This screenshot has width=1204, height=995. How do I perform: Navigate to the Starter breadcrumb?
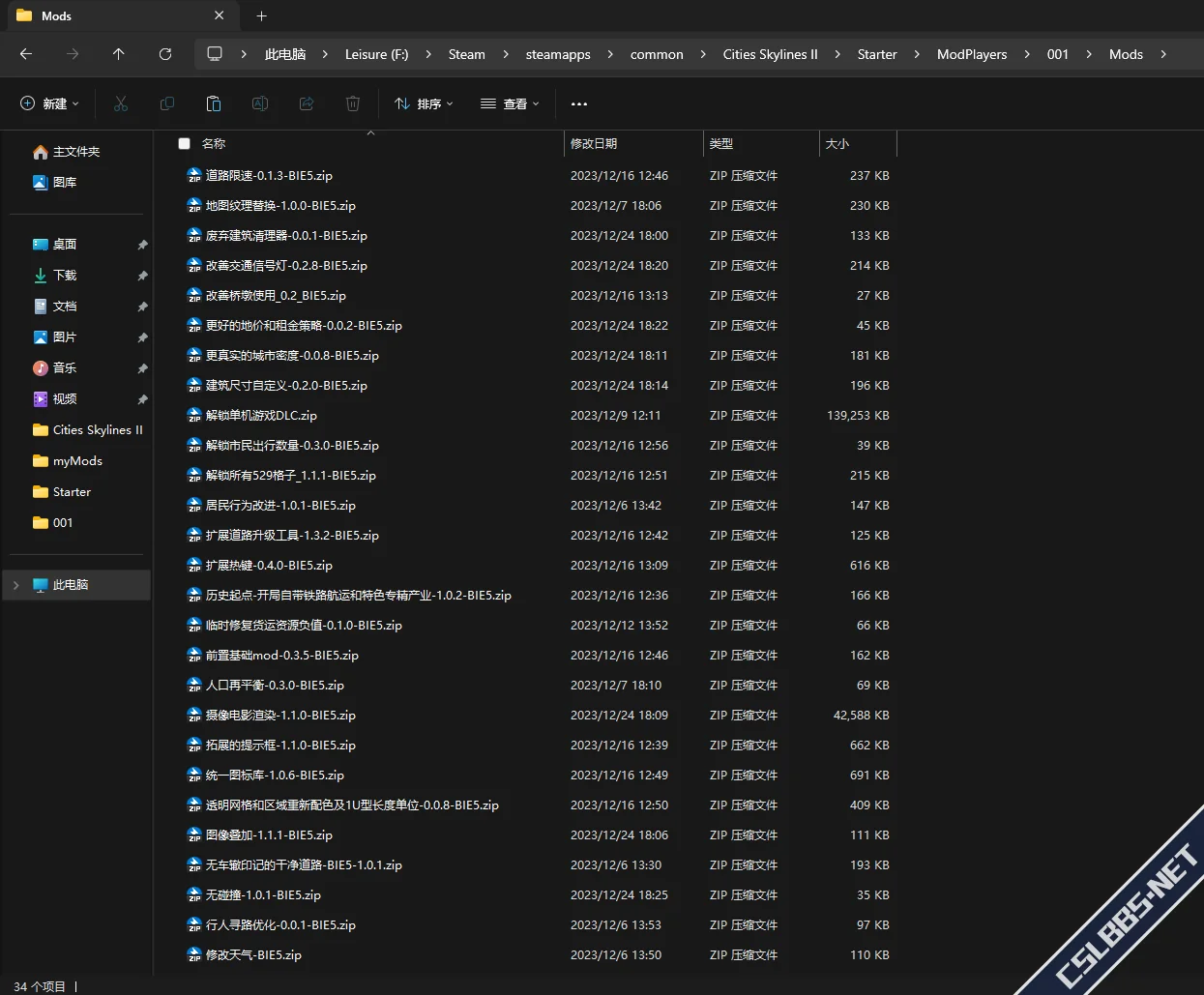pos(877,54)
